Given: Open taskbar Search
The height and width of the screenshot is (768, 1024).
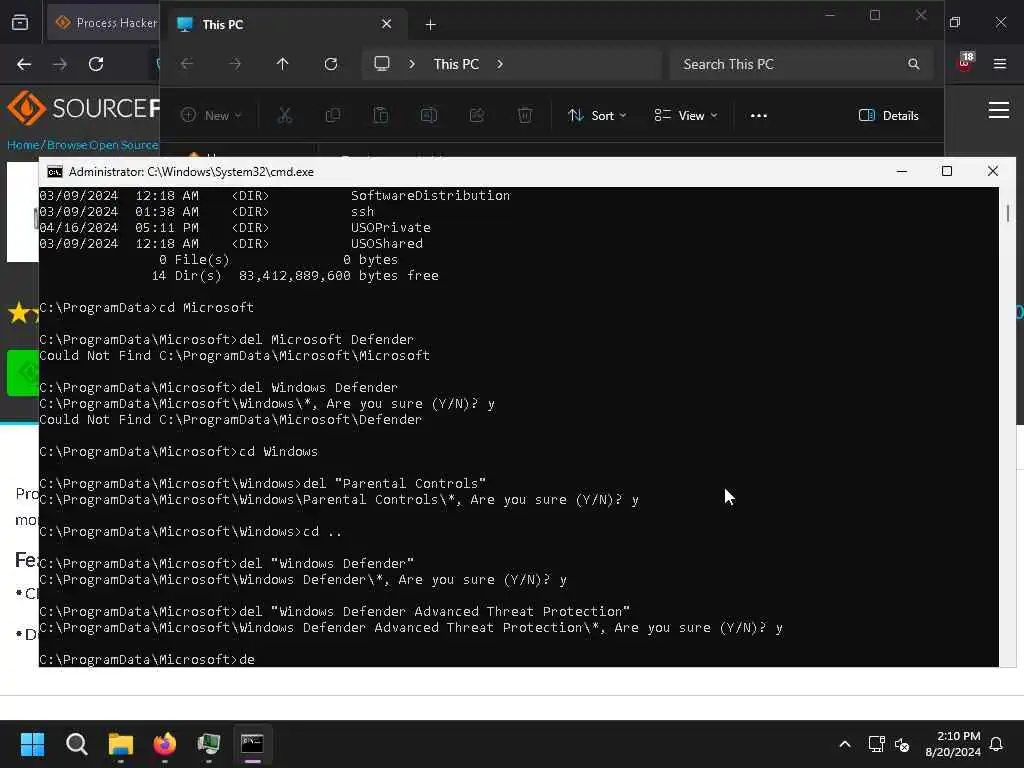Looking at the screenshot, I should (x=76, y=744).
